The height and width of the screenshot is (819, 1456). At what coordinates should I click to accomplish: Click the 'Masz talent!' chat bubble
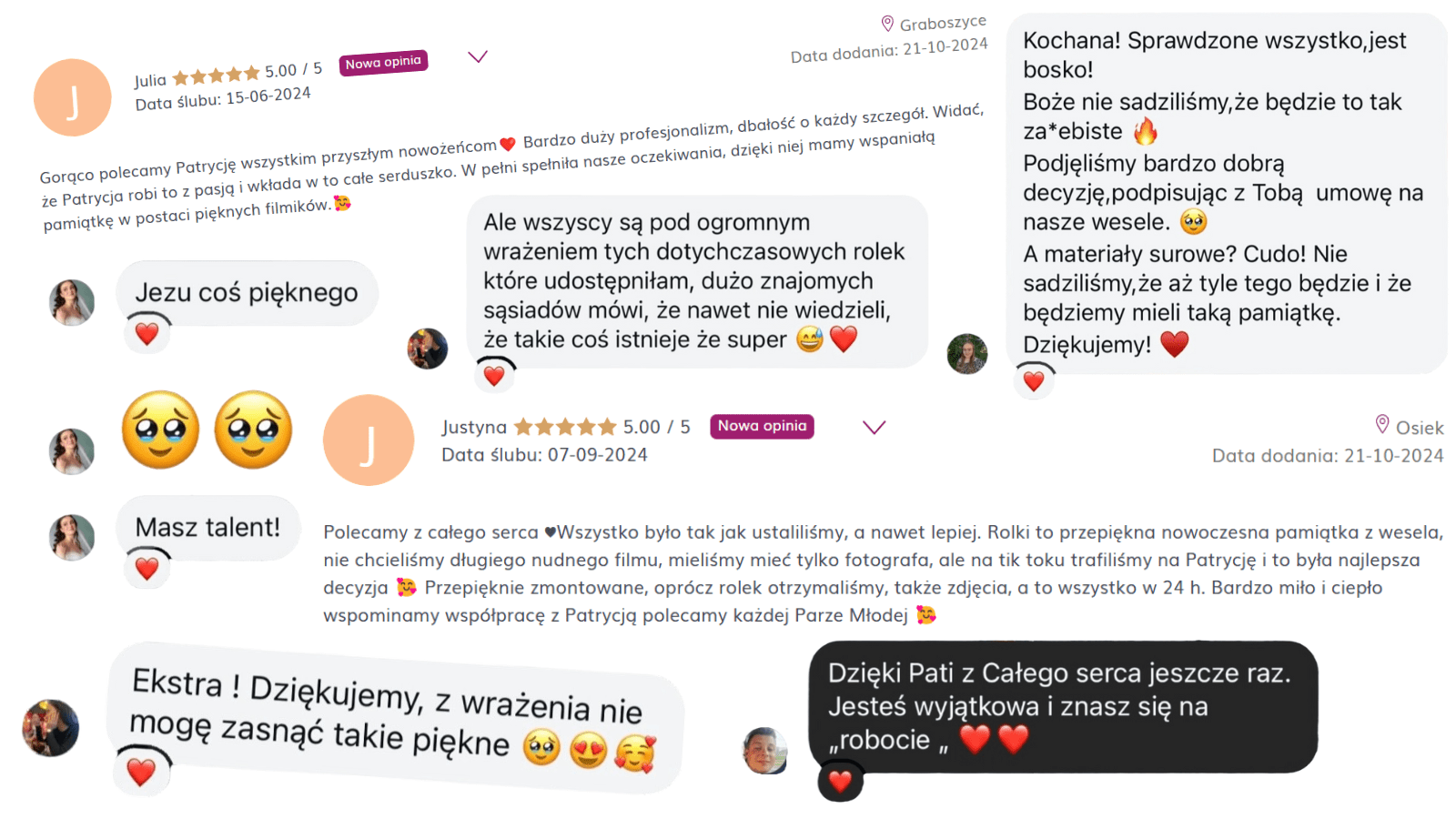207,528
